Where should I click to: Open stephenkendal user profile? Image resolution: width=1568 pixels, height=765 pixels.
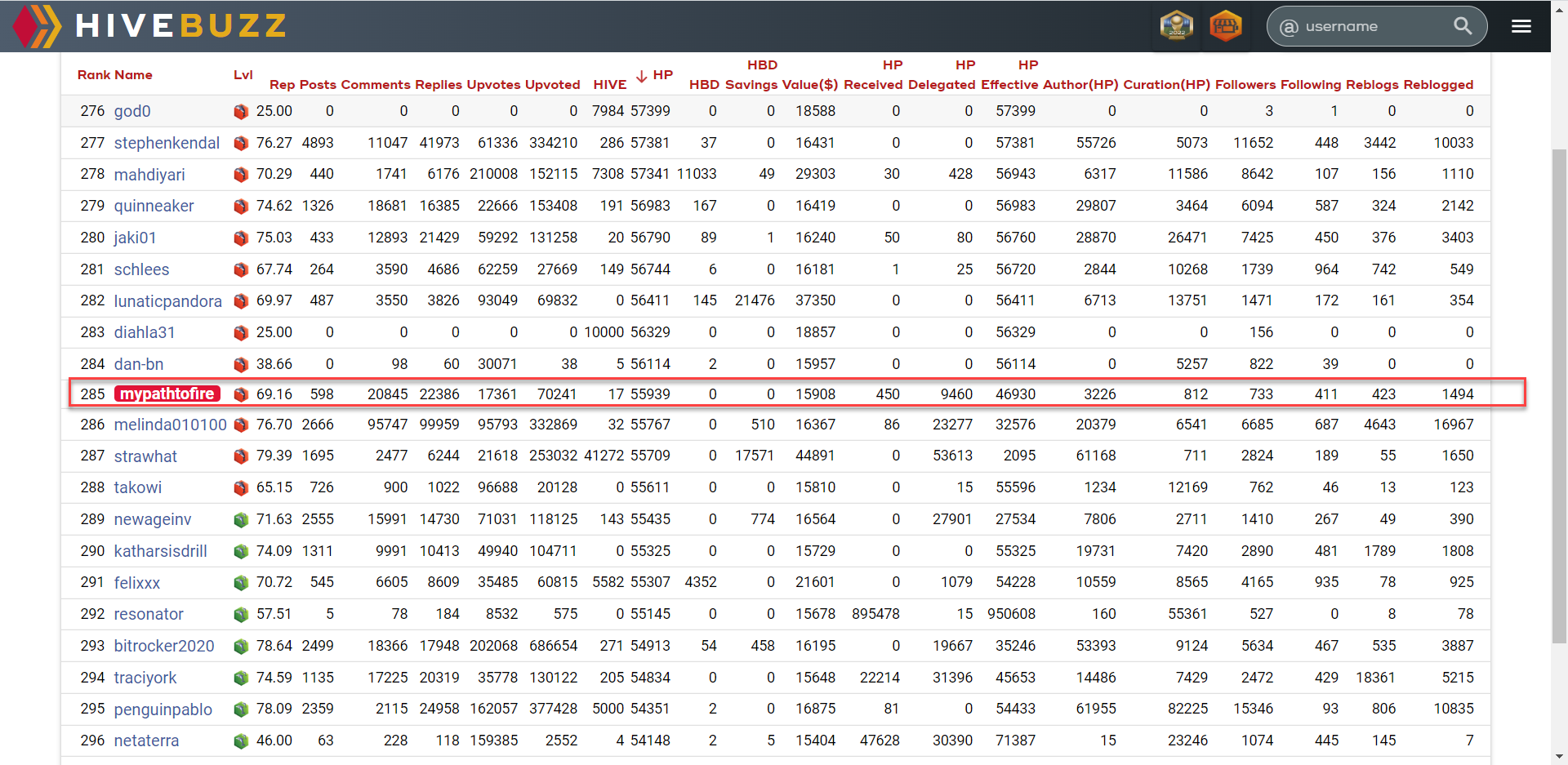167,143
